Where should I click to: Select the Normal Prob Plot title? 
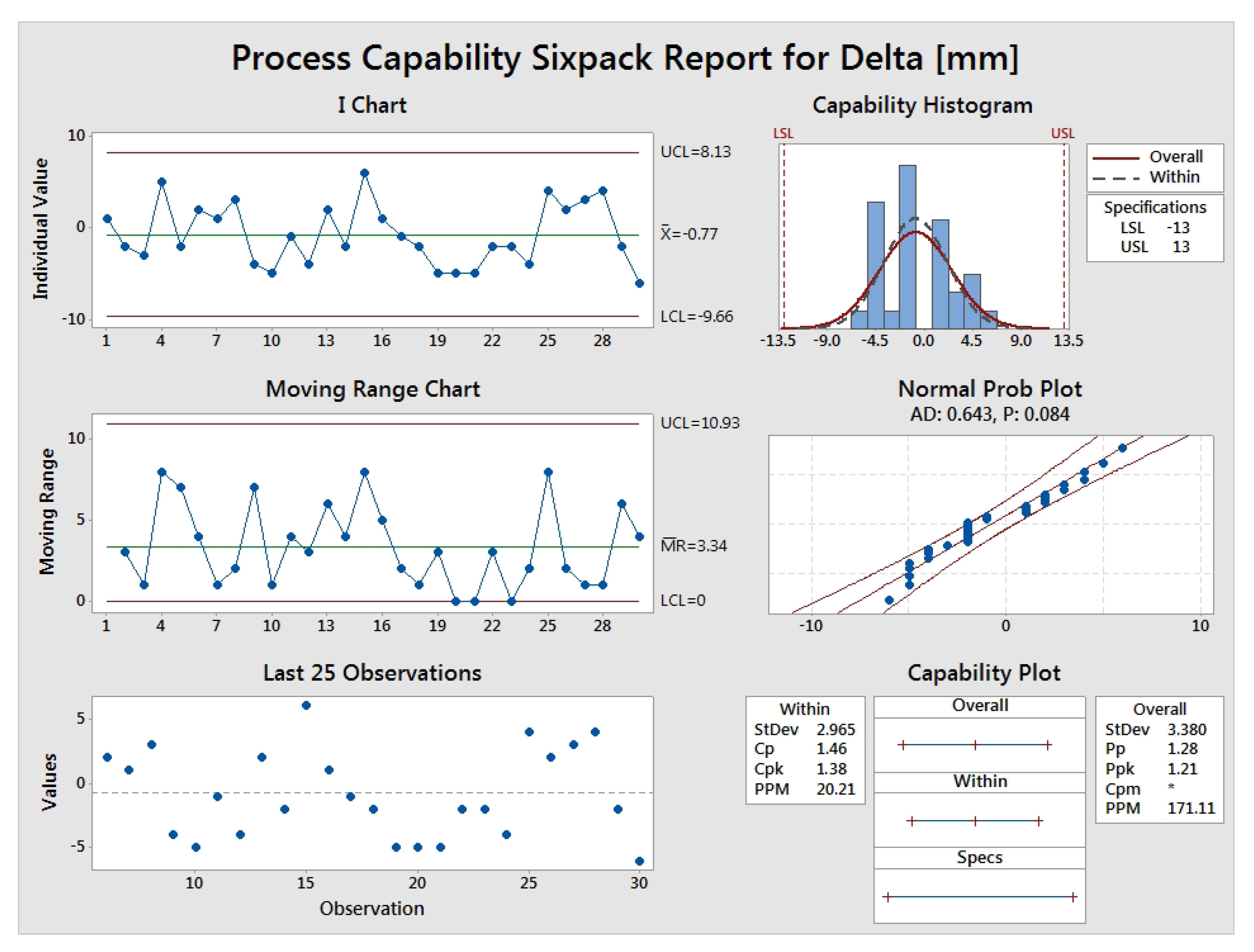(990, 389)
